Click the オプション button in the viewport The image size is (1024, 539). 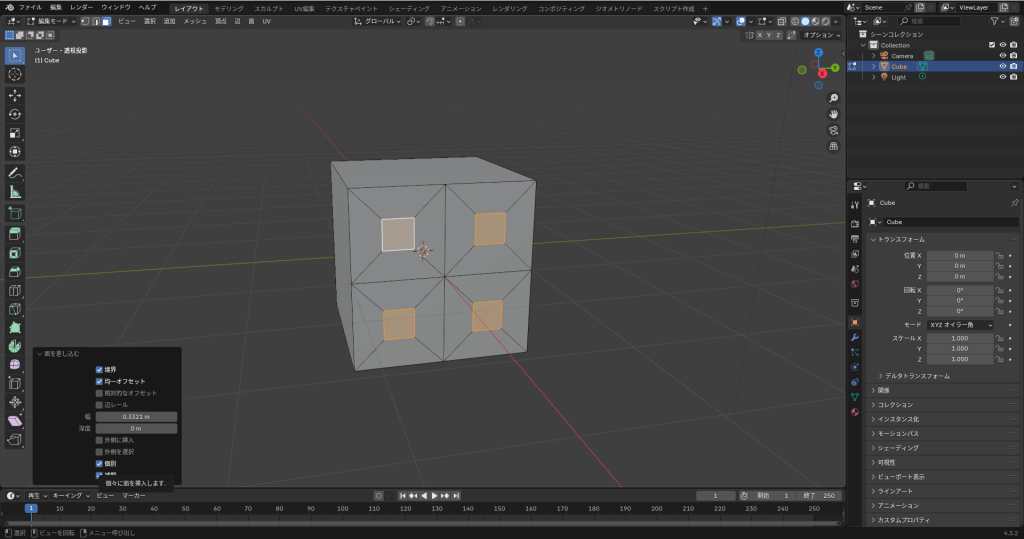pos(820,35)
